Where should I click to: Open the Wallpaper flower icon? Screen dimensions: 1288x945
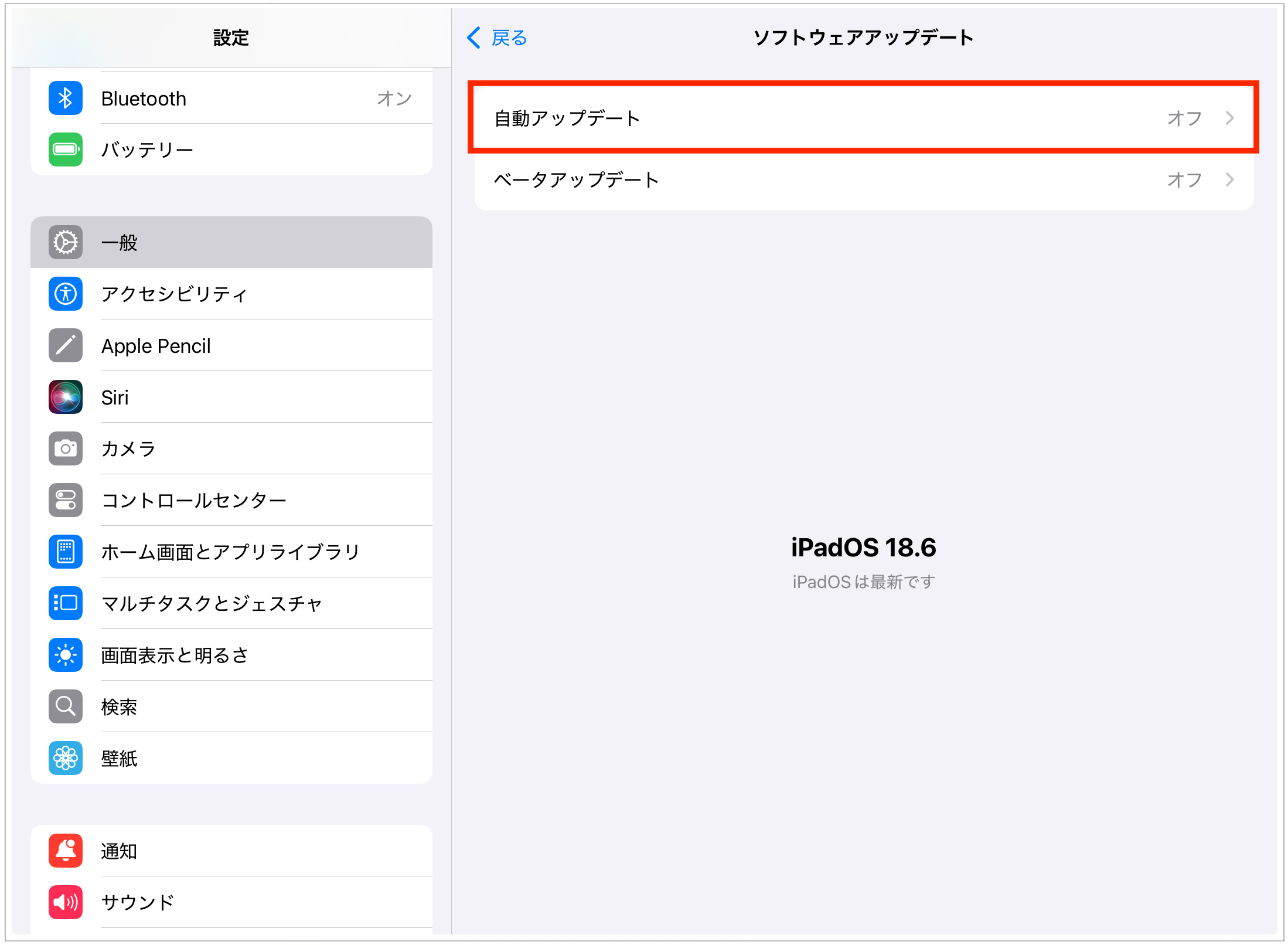[65, 758]
